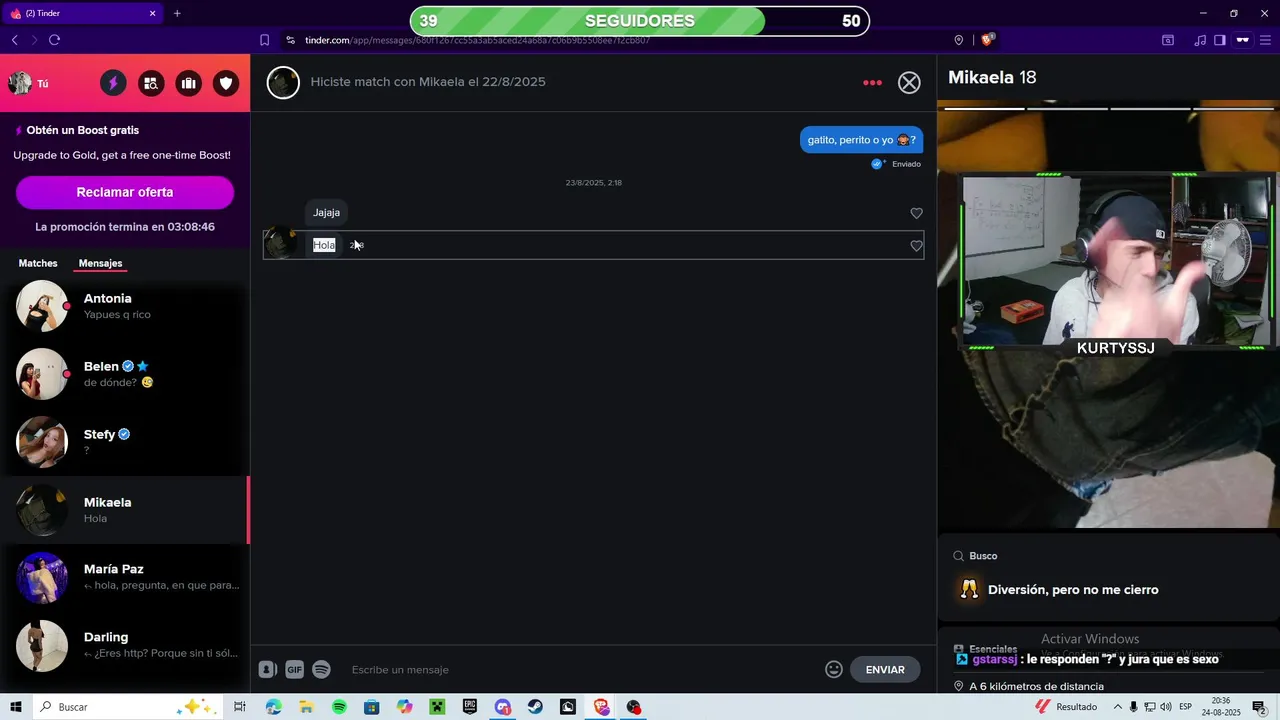Open the Windows Start menu

point(16,707)
